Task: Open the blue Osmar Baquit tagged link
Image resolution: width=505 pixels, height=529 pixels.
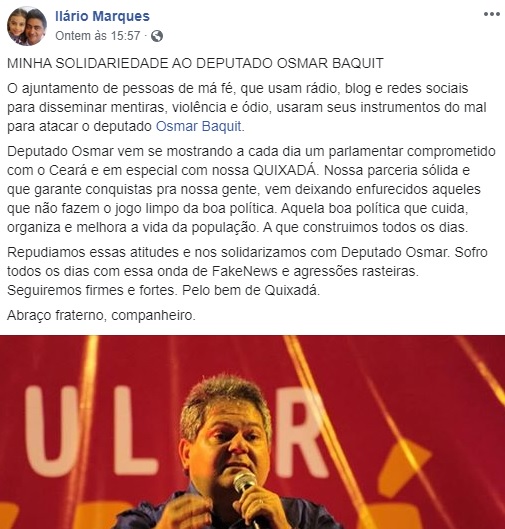Action: click(199, 126)
